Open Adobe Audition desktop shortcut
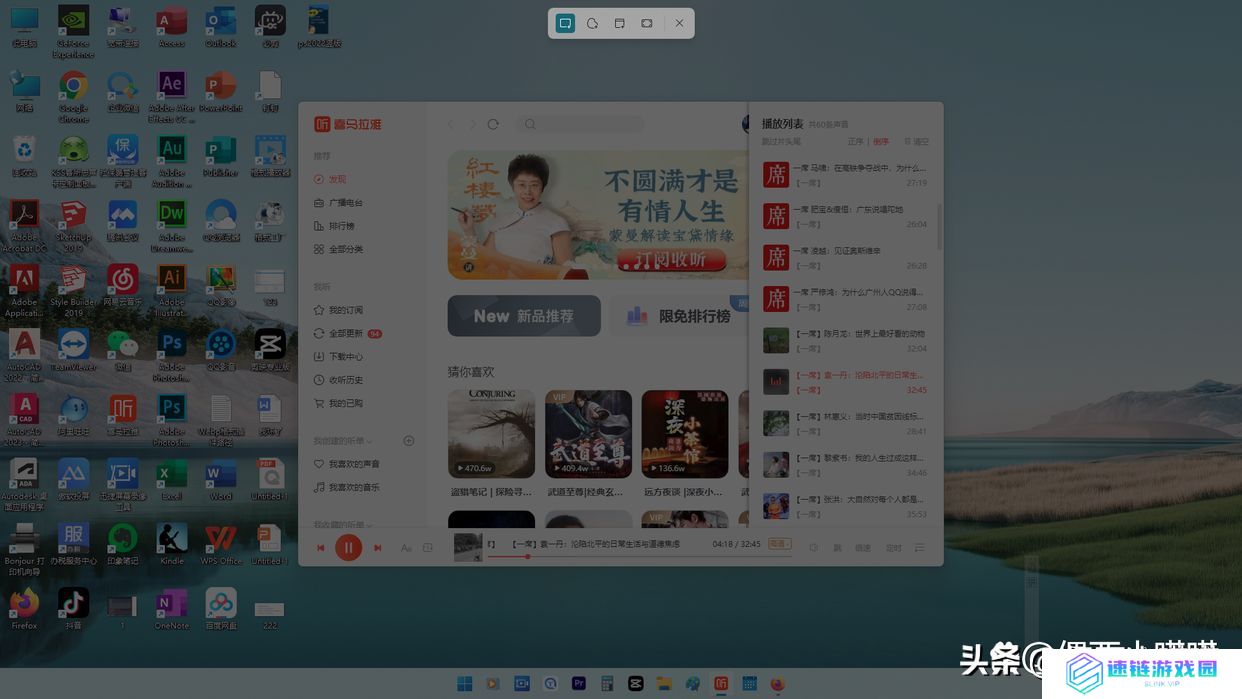Screen dimensions: 1242x699 point(172,161)
